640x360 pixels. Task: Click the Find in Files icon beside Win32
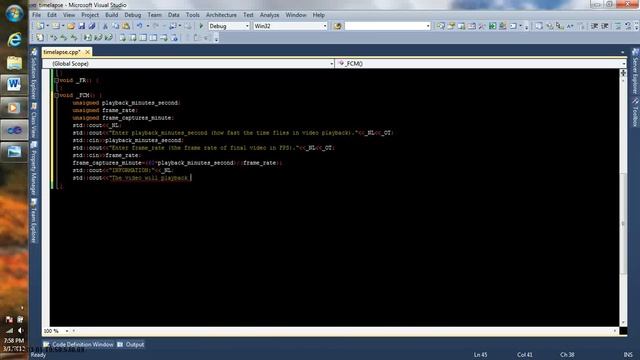coord(337,26)
